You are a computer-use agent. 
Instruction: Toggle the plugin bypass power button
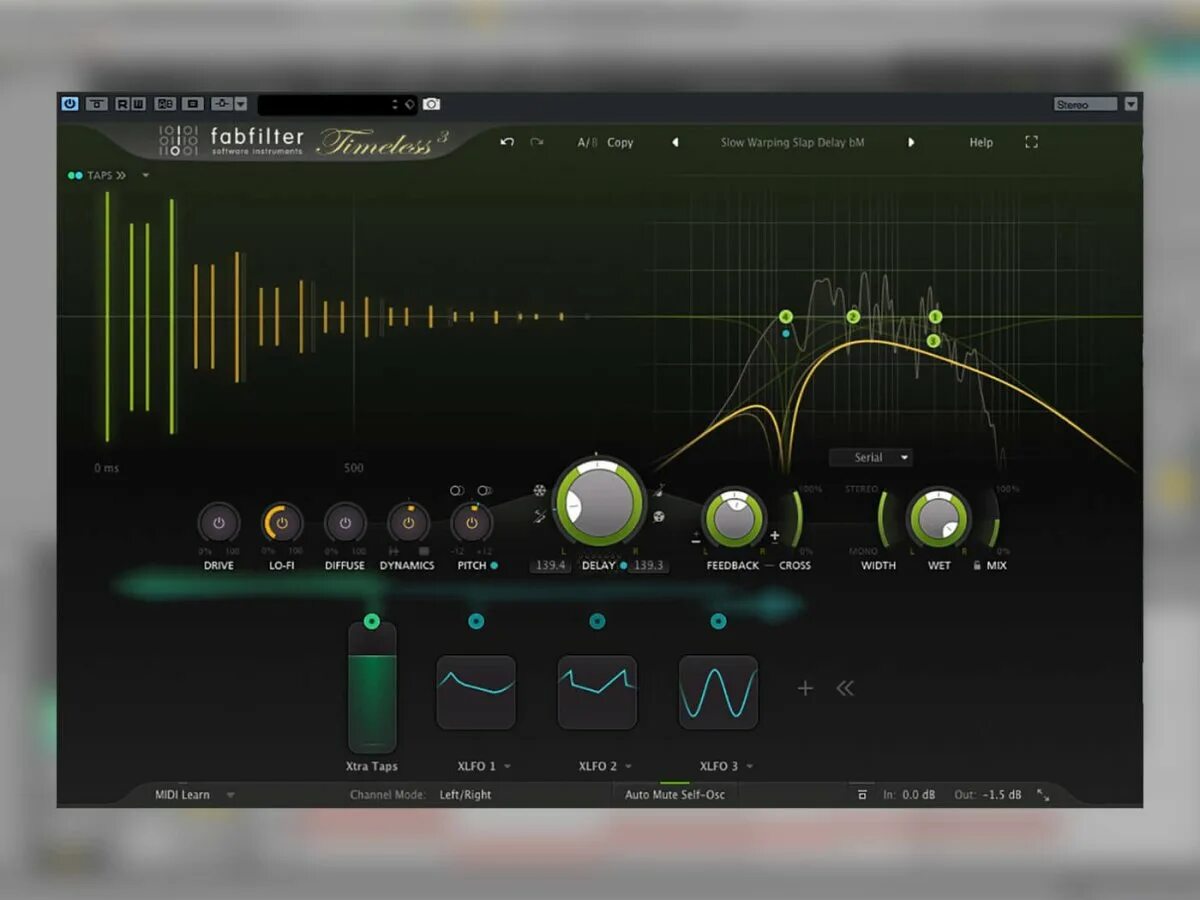click(x=70, y=104)
